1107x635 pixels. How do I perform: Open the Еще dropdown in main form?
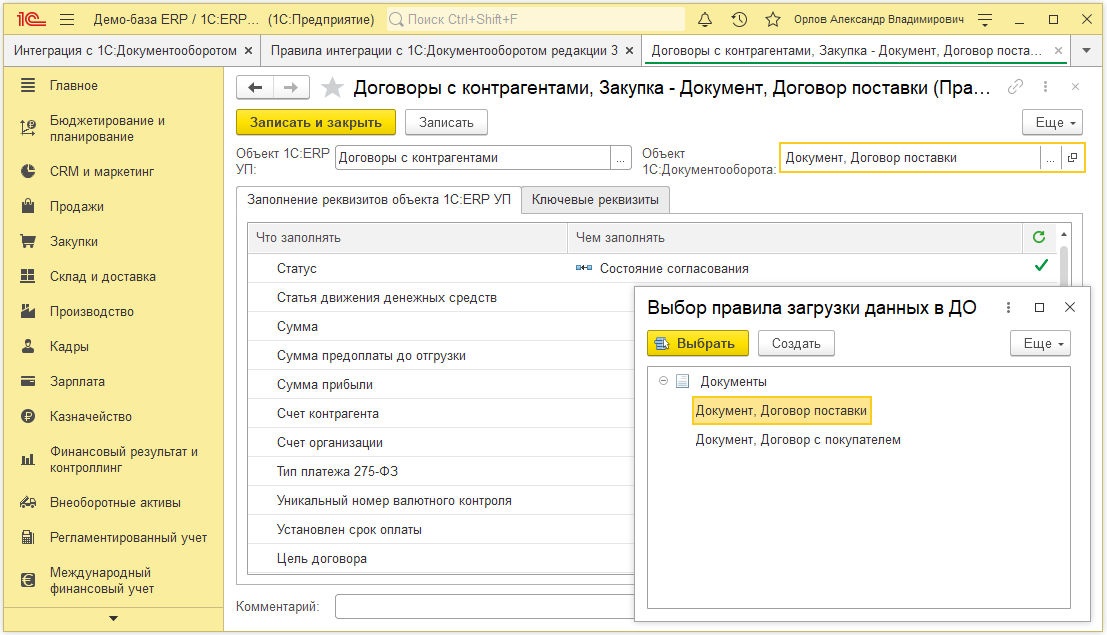coord(1052,122)
